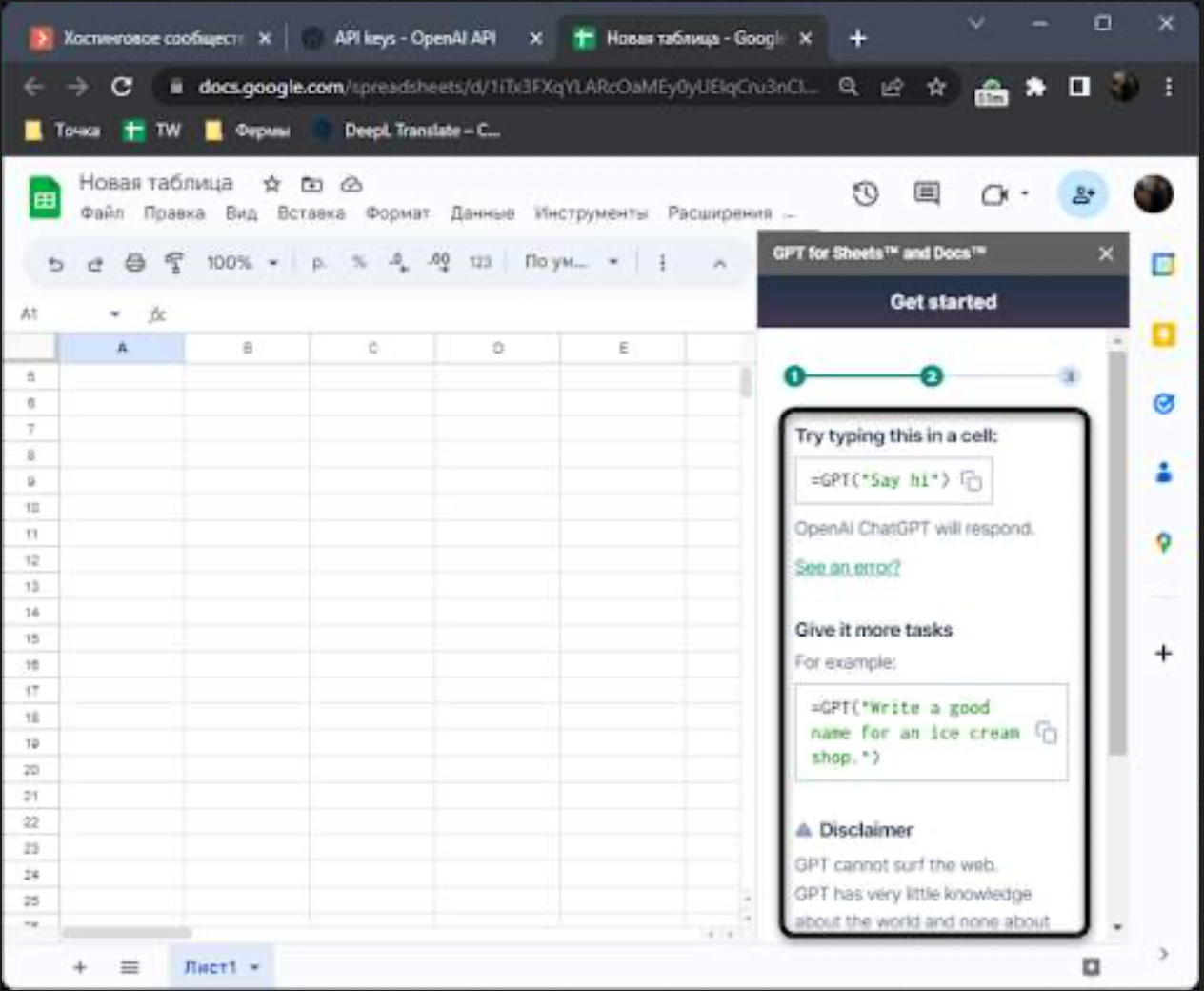The image size is (1204, 991).
Task: Star the Новая таблица document
Action: click(x=271, y=184)
